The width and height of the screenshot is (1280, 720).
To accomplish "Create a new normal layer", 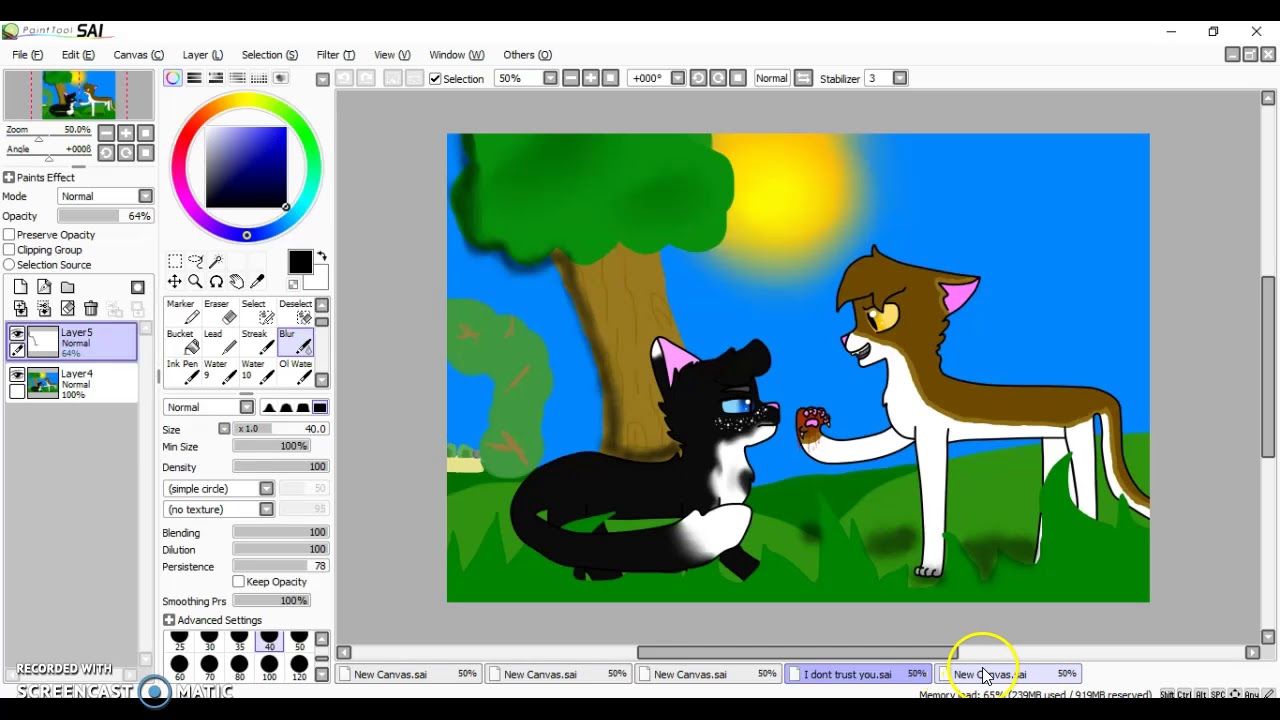I will pyautogui.click(x=21, y=287).
